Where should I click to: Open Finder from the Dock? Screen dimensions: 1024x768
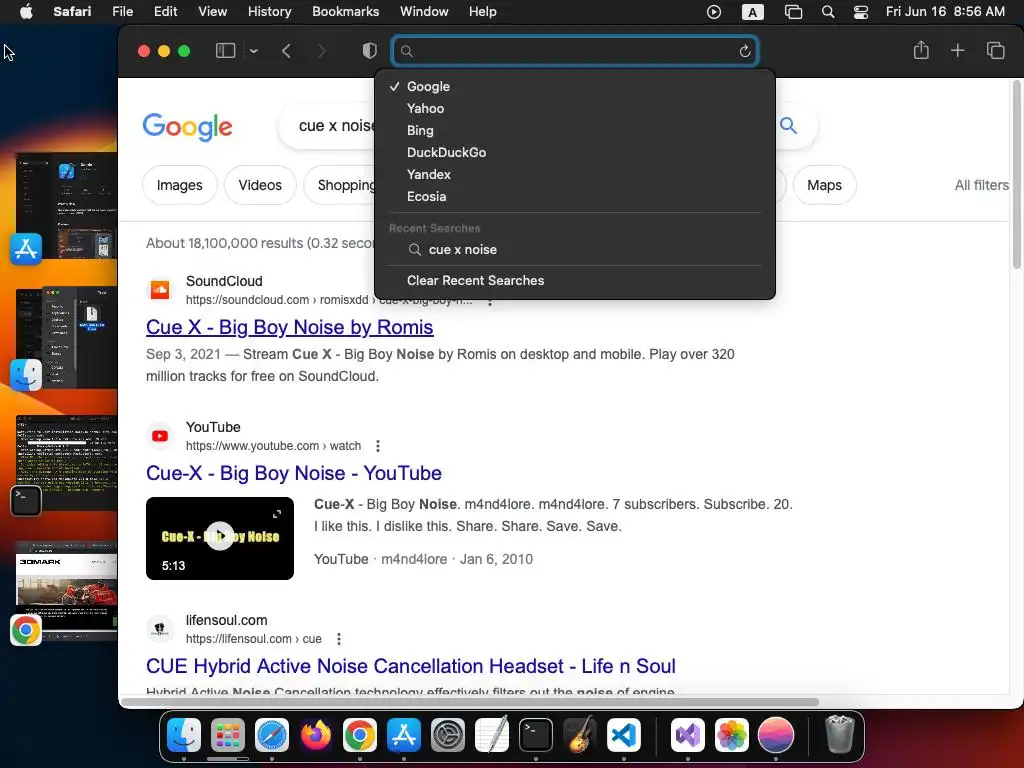[x=184, y=735]
